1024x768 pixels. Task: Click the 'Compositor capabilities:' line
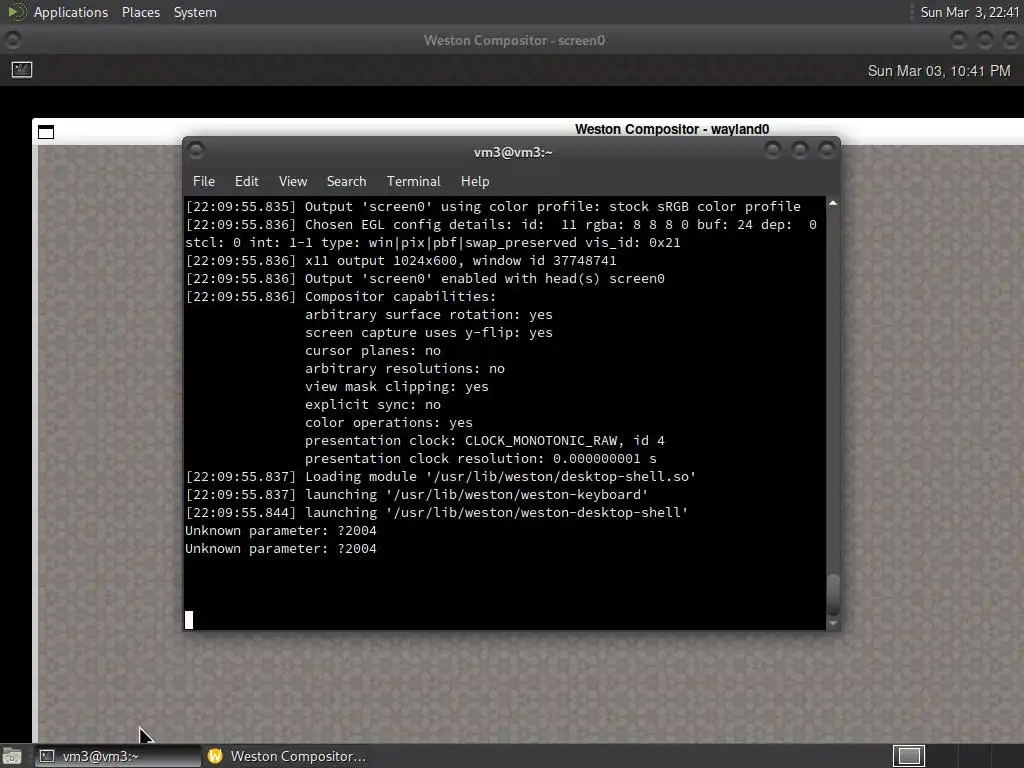341,296
